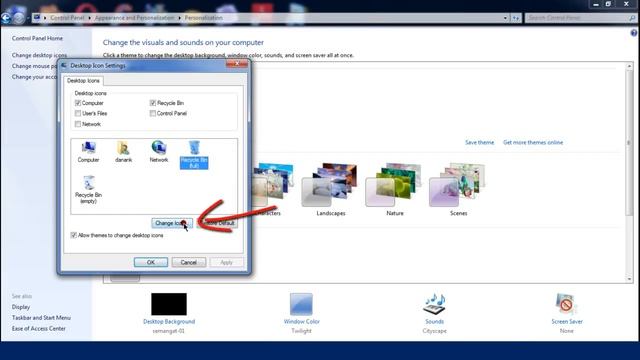Click the Change Icon button
Image resolution: width=640 pixels, height=360 pixels.
pos(172,223)
